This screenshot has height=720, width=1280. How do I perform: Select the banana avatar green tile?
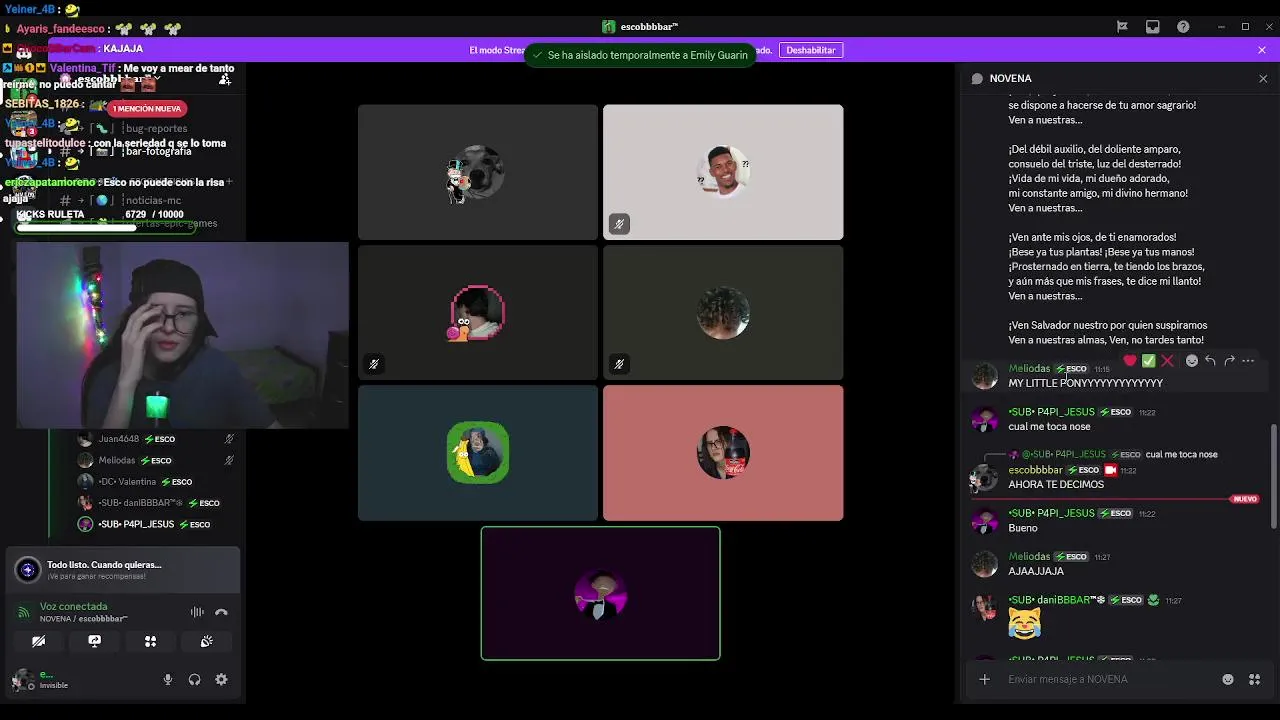[x=477, y=453]
